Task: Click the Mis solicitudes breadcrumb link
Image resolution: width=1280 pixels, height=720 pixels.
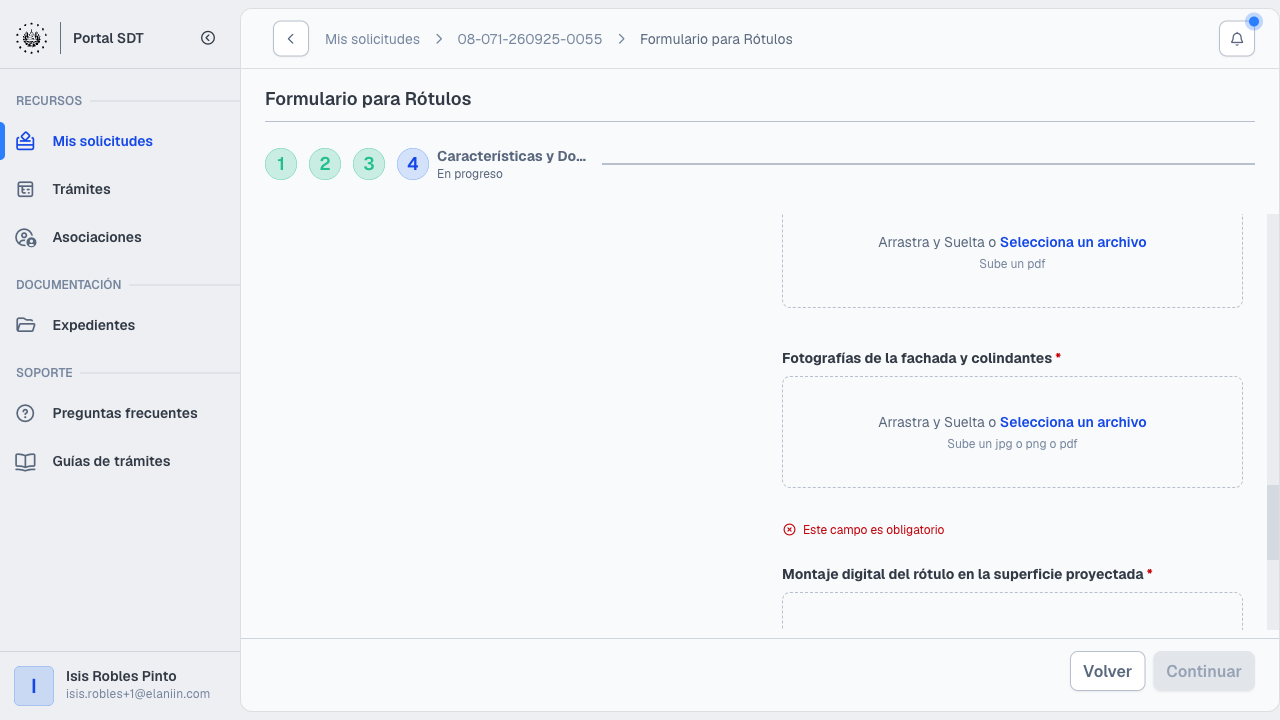Action: pyautogui.click(x=372, y=39)
